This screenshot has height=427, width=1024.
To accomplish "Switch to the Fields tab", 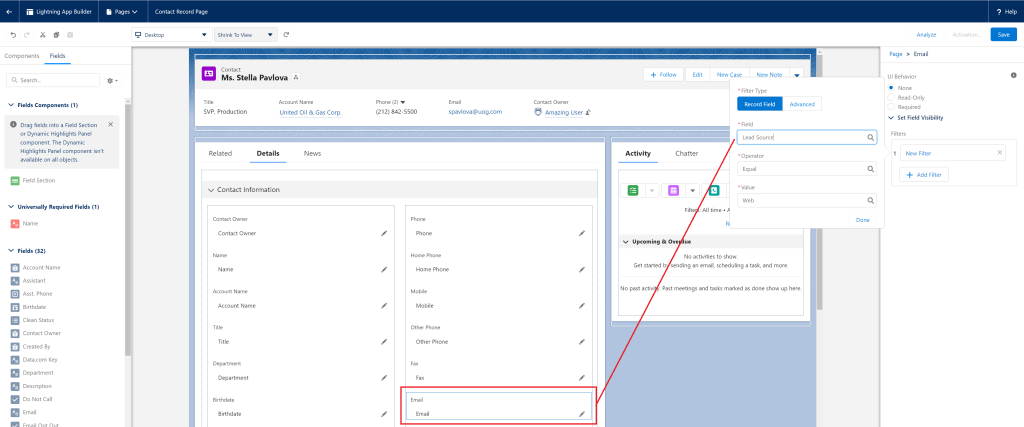I will pos(57,56).
